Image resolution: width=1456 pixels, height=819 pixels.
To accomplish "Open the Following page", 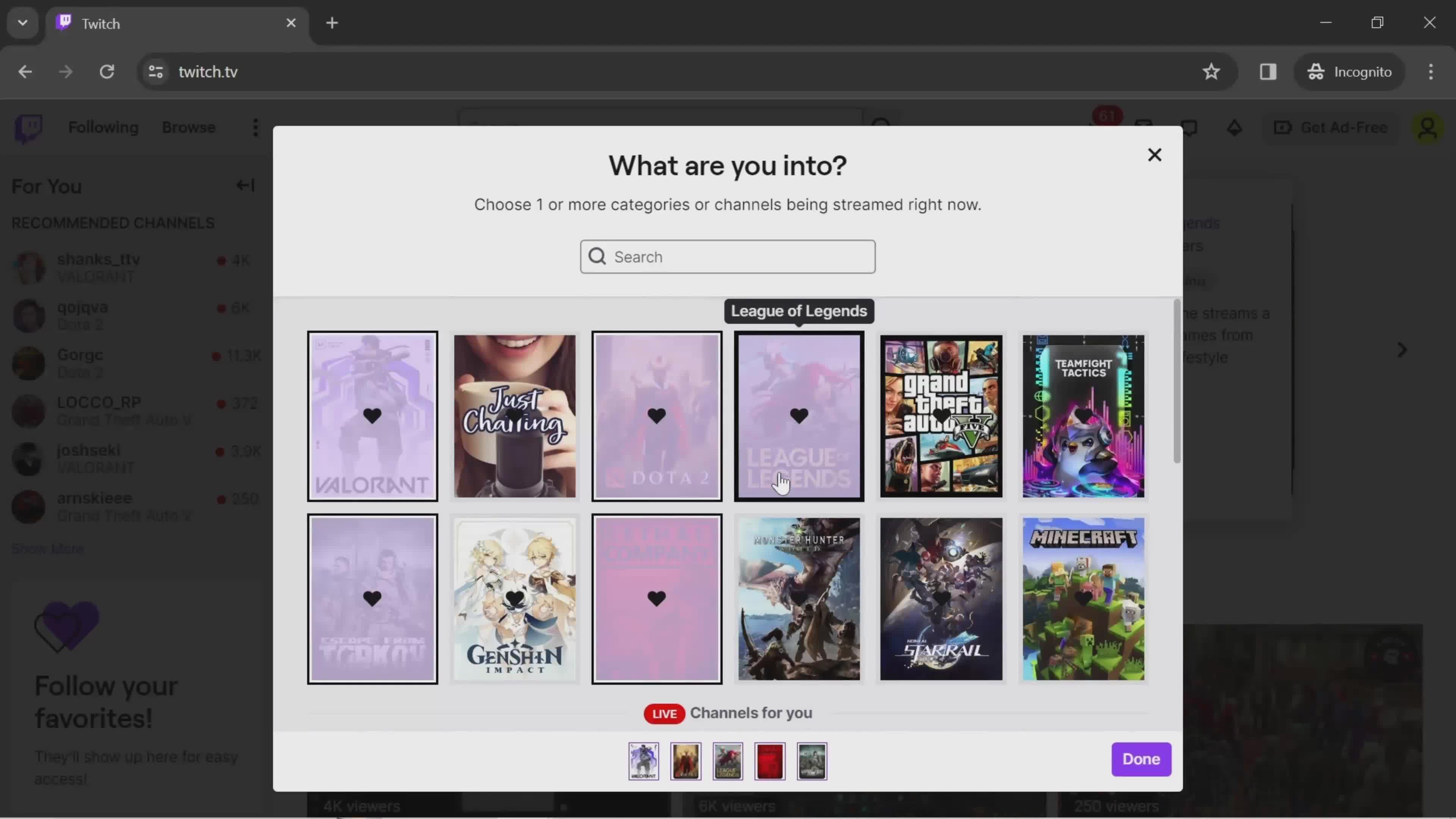I will (103, 128).
